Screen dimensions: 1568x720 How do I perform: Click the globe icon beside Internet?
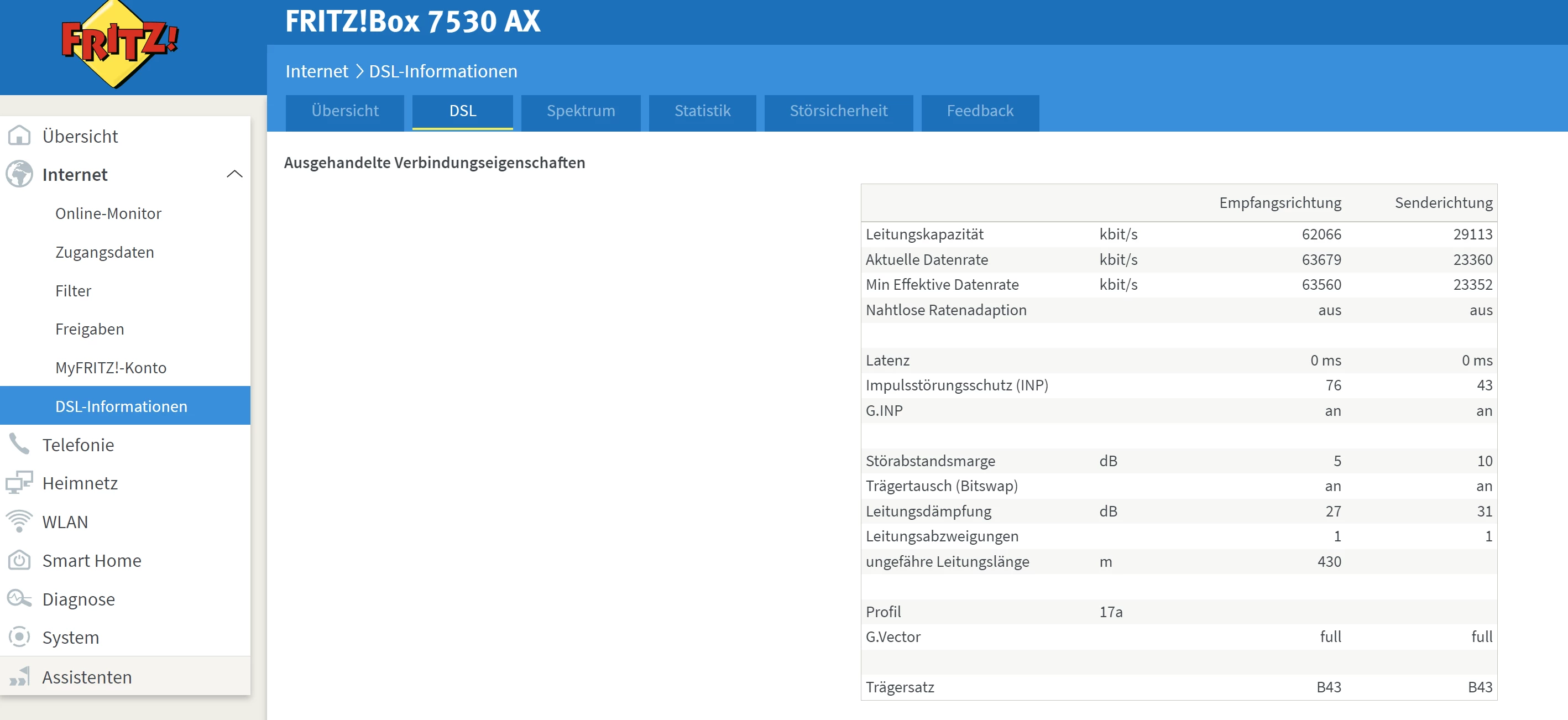19,174
